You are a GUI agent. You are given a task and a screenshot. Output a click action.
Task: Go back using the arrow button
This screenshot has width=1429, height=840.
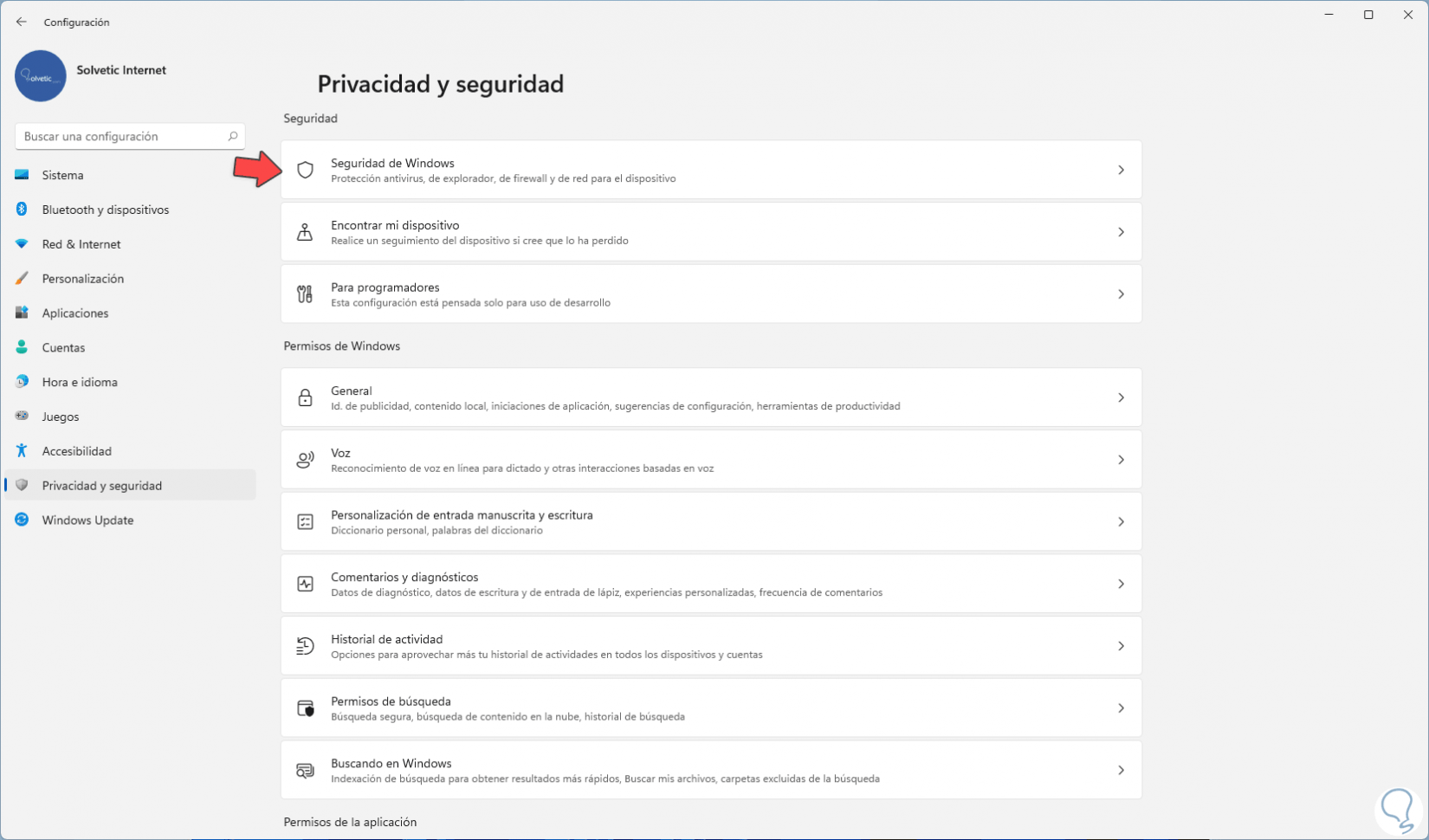pos(22,22)
